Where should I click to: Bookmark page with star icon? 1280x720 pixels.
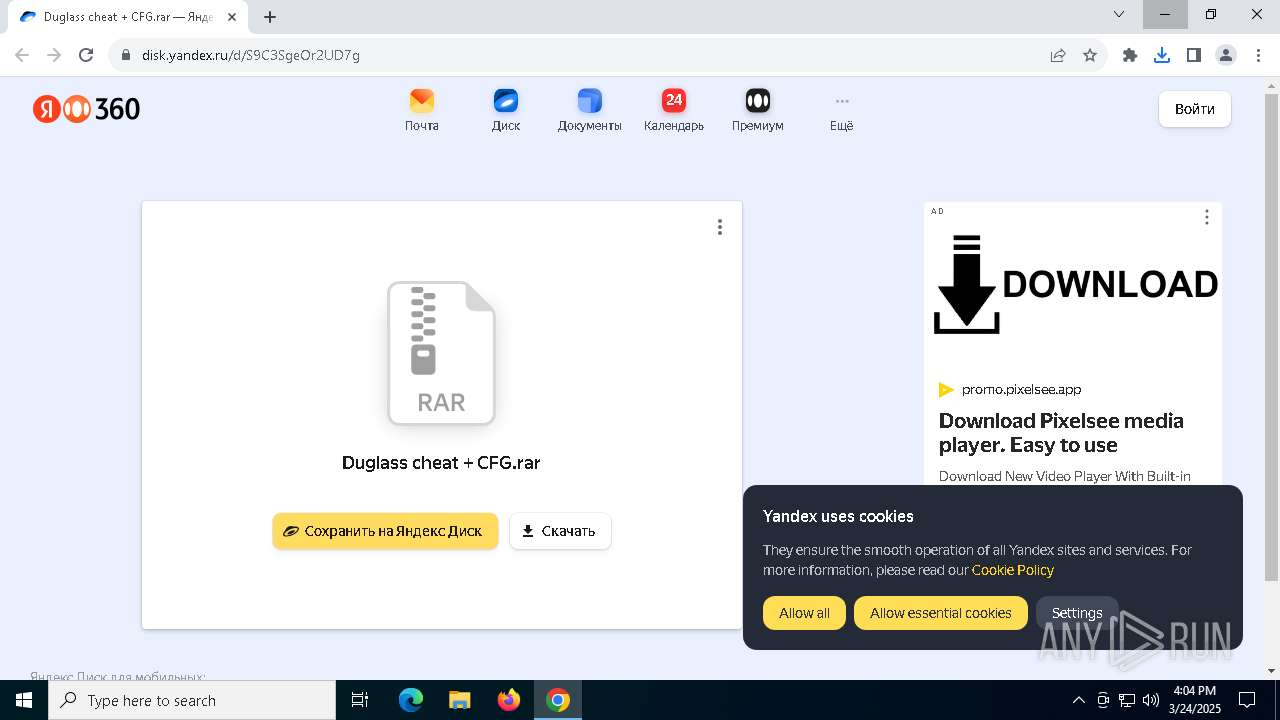click(1090, 55)
